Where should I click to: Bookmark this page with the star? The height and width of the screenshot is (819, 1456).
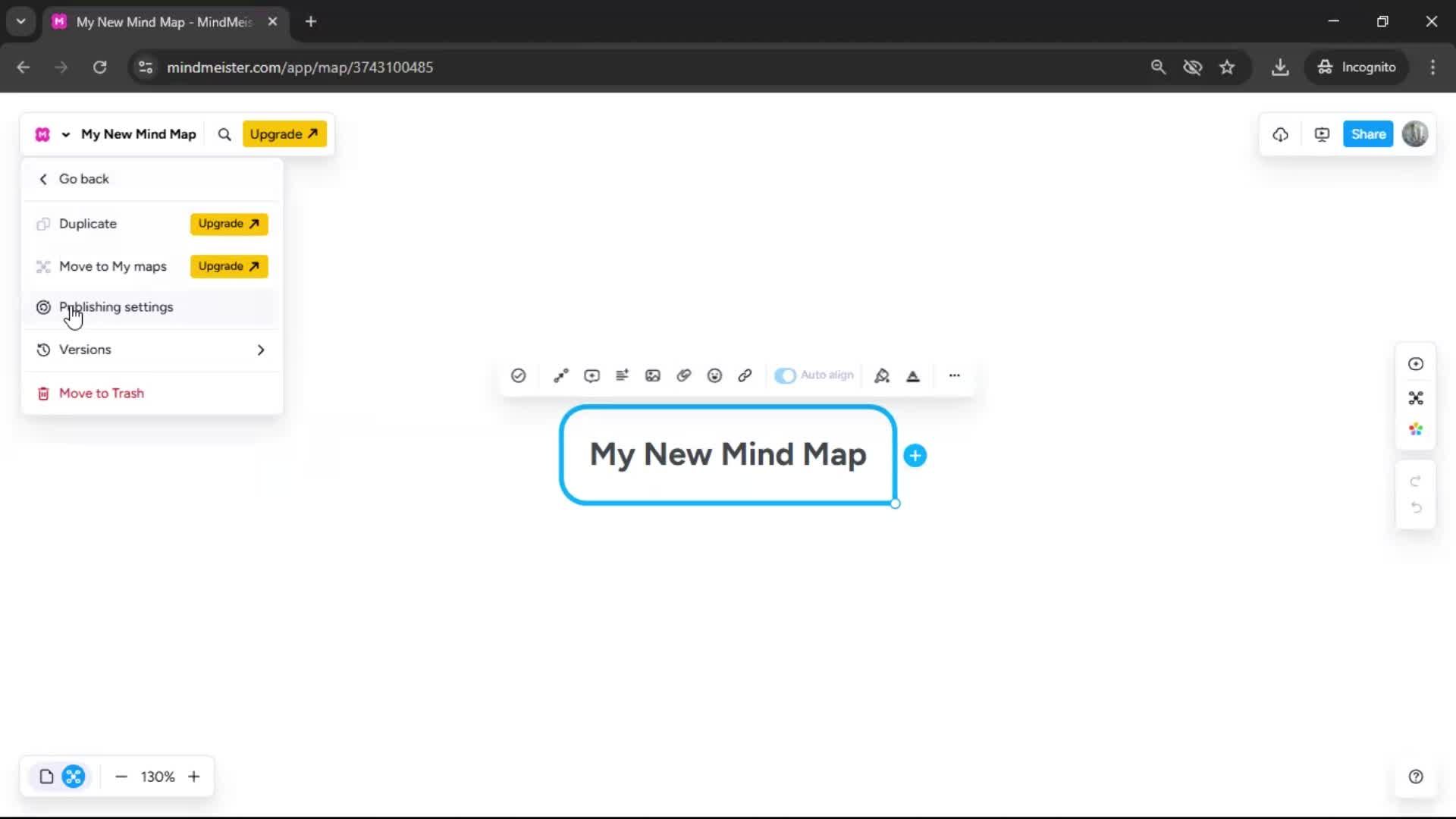click(1227, 67)
